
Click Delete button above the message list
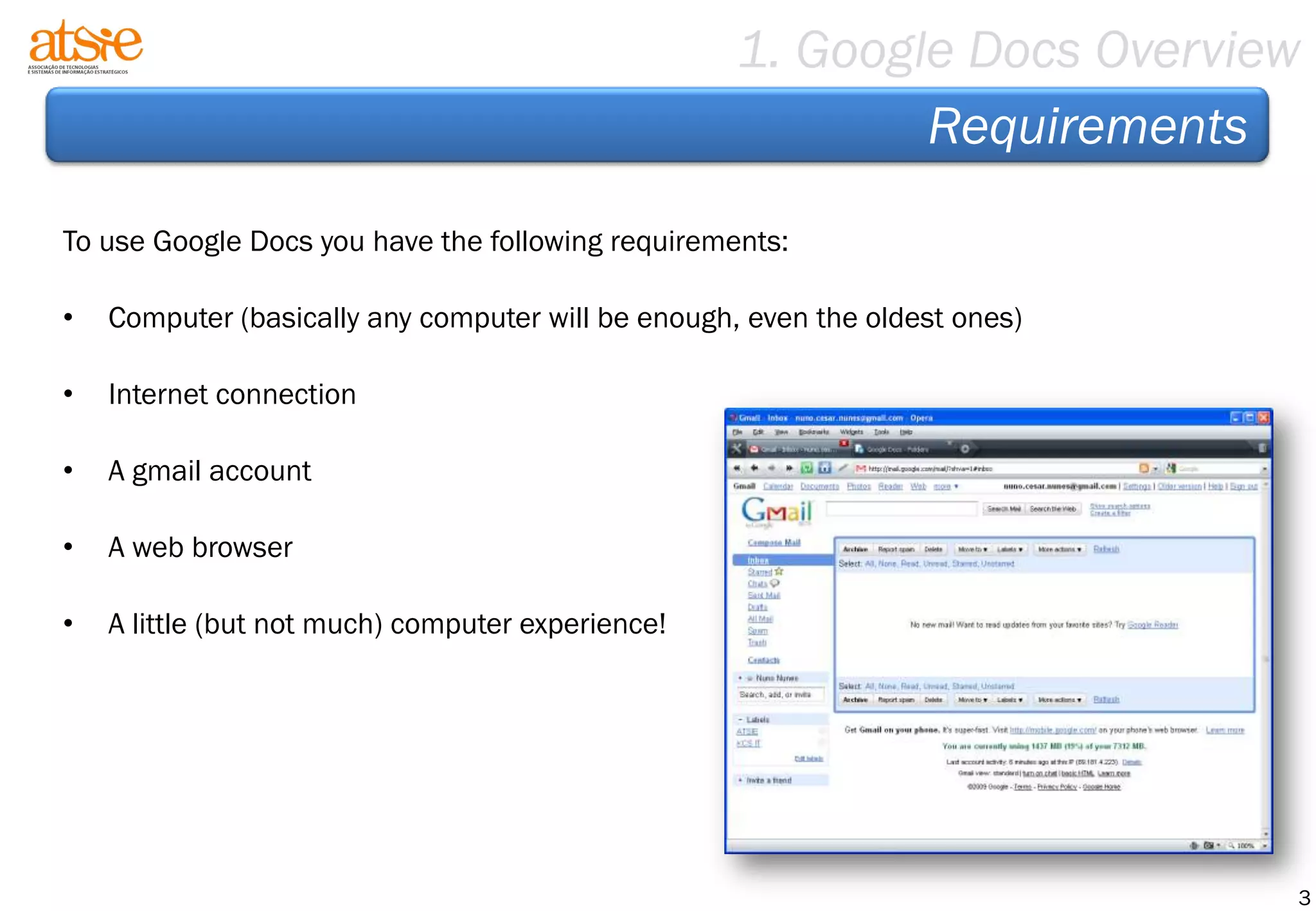click(933, 549)
